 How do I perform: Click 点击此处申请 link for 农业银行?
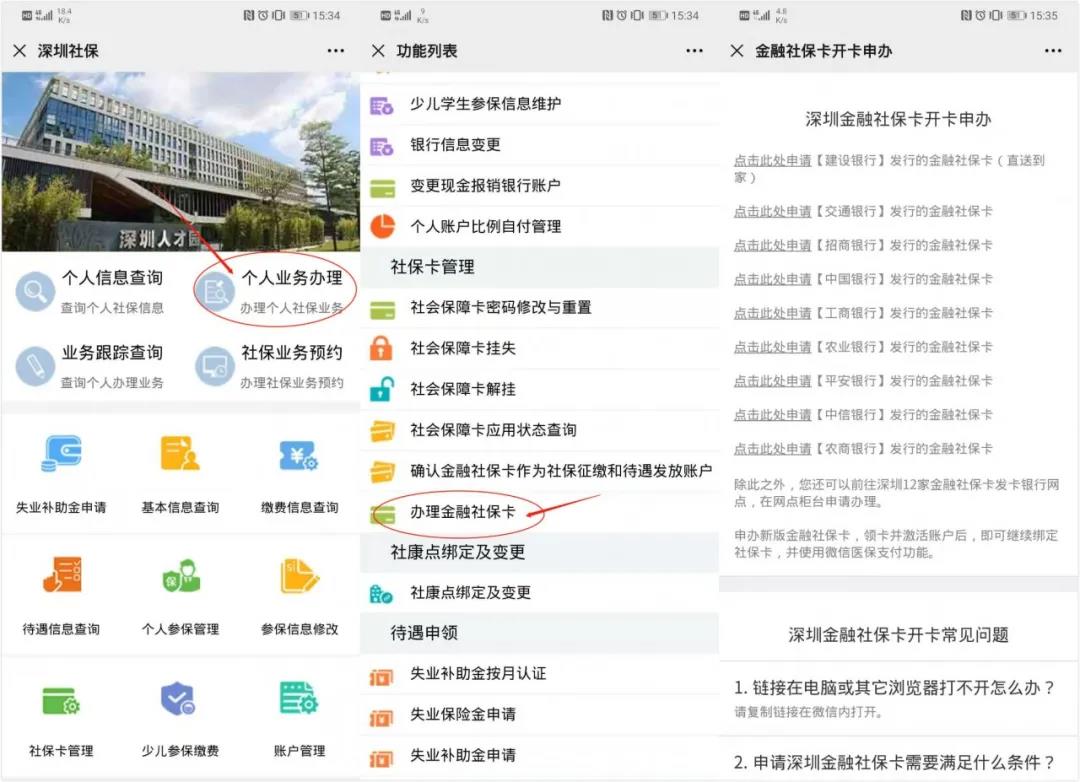772,347
